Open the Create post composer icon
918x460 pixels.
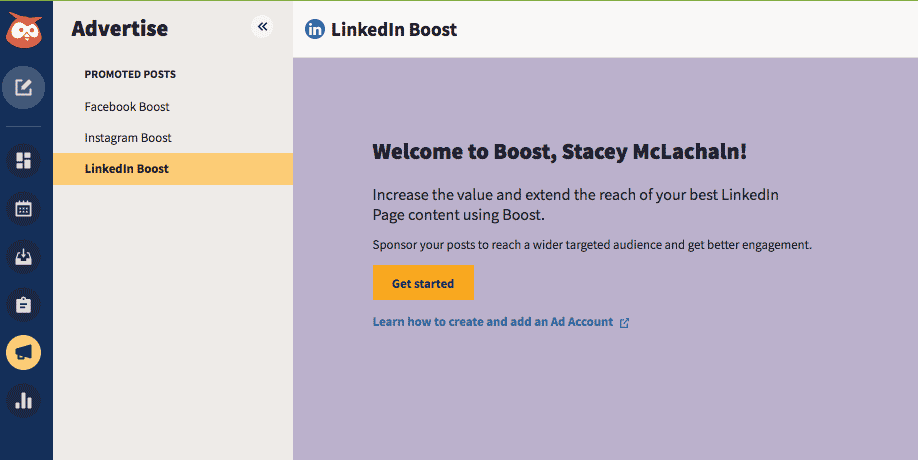point(23,88)
